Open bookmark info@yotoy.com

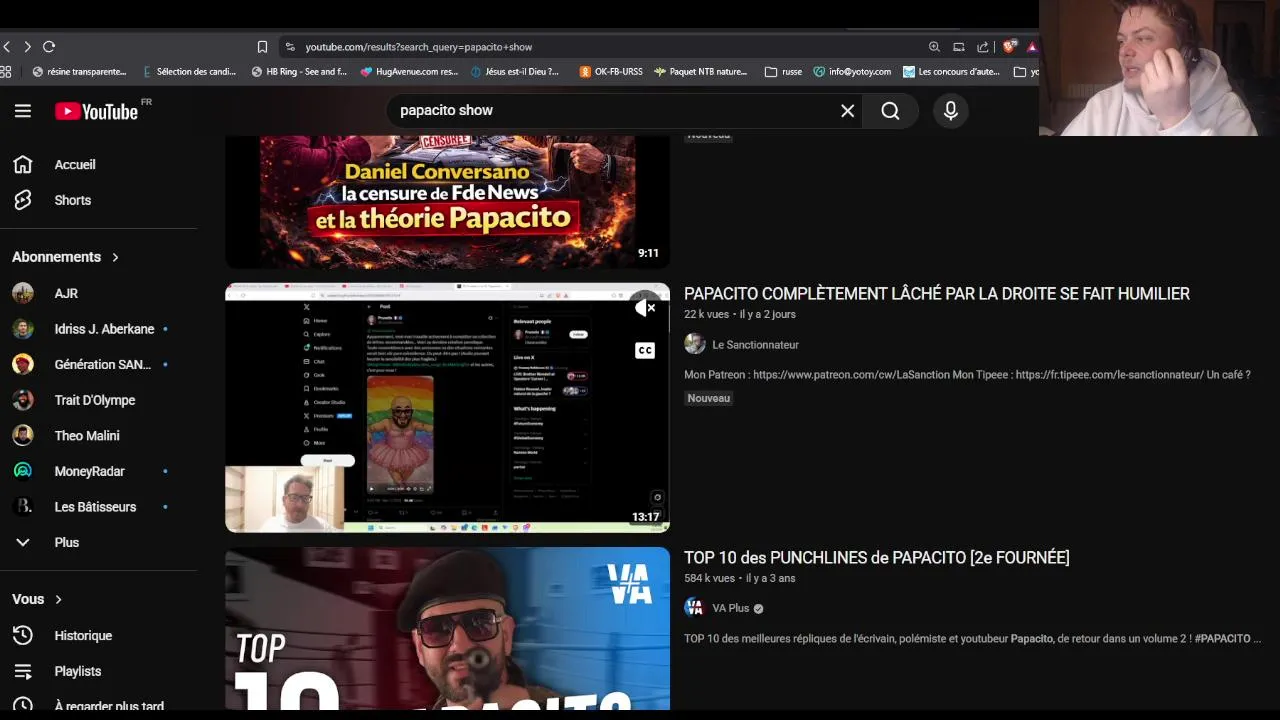(852, 72)
